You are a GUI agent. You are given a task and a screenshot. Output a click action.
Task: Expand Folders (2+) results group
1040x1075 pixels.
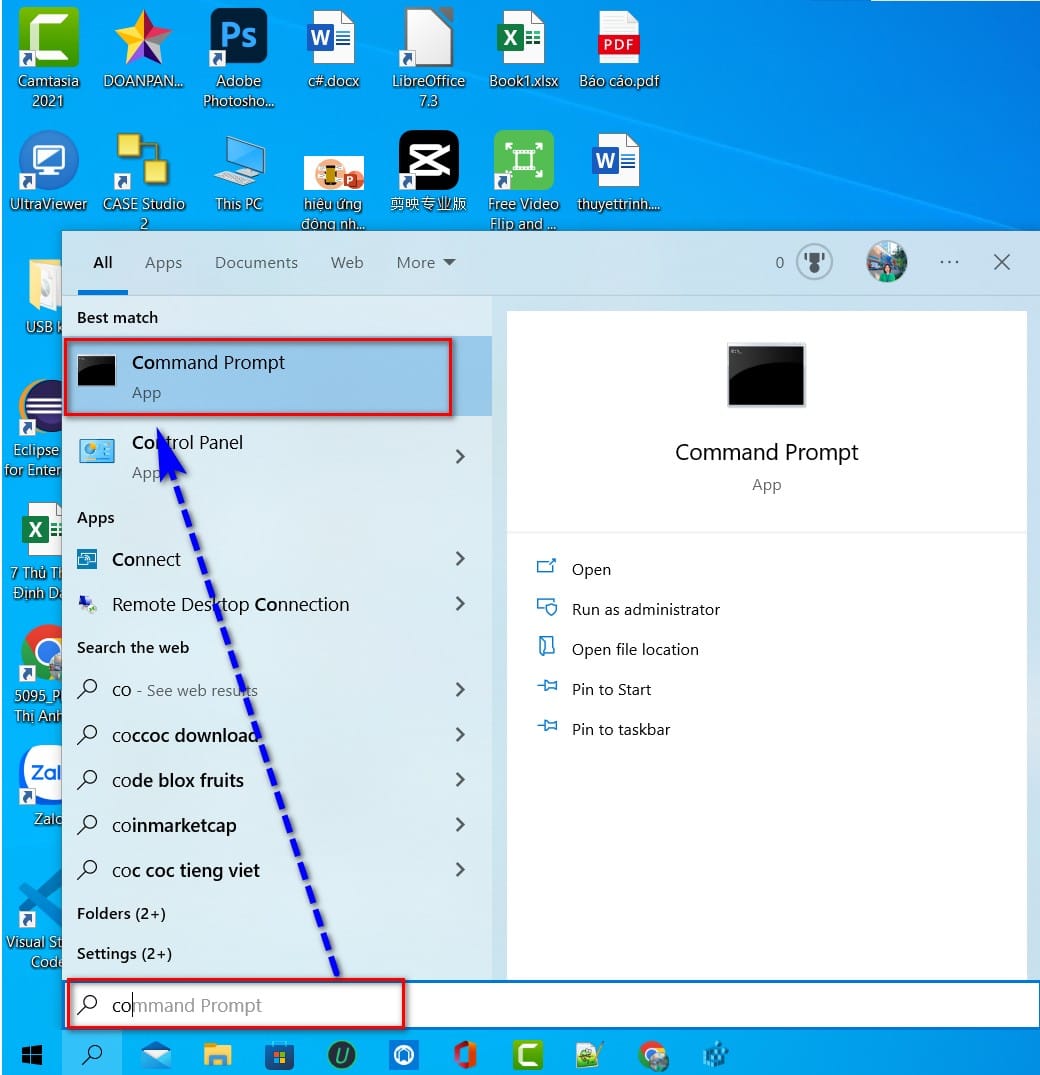click(121, 913)
